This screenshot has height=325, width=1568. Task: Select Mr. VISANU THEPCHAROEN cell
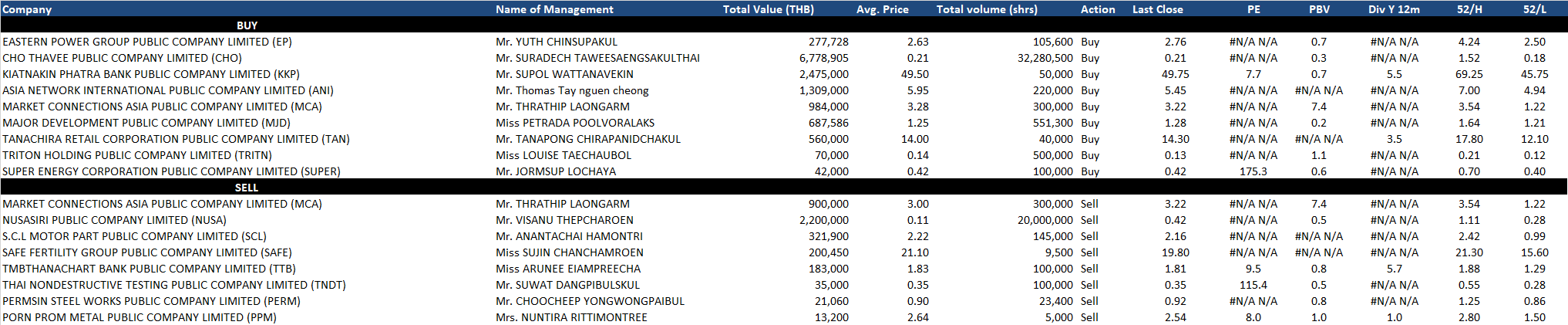564,220
